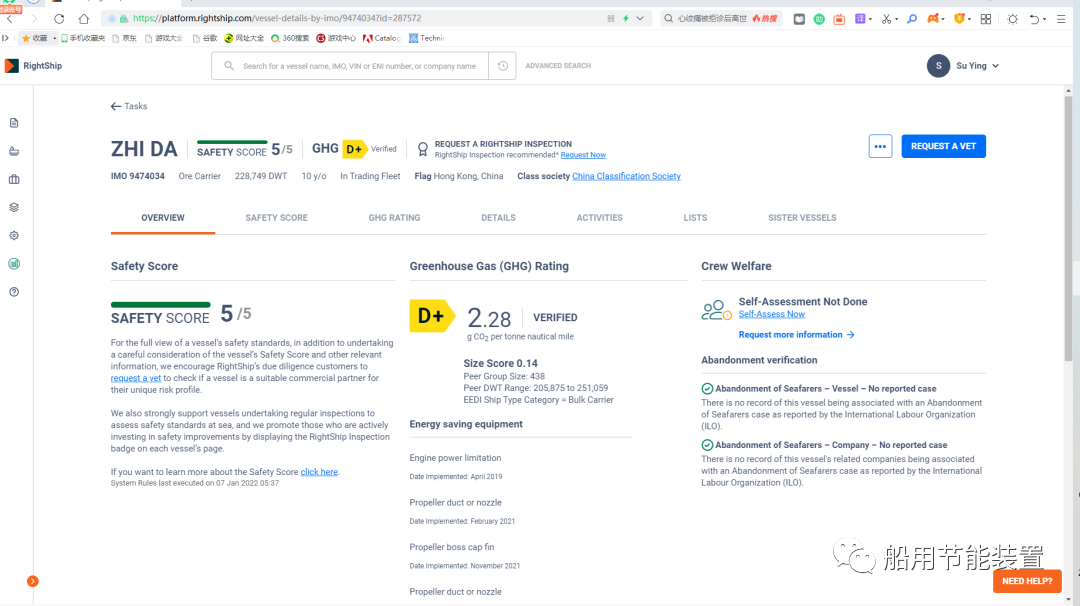
Task: Open China Classification Society link
Action: (x=626, y=176)
